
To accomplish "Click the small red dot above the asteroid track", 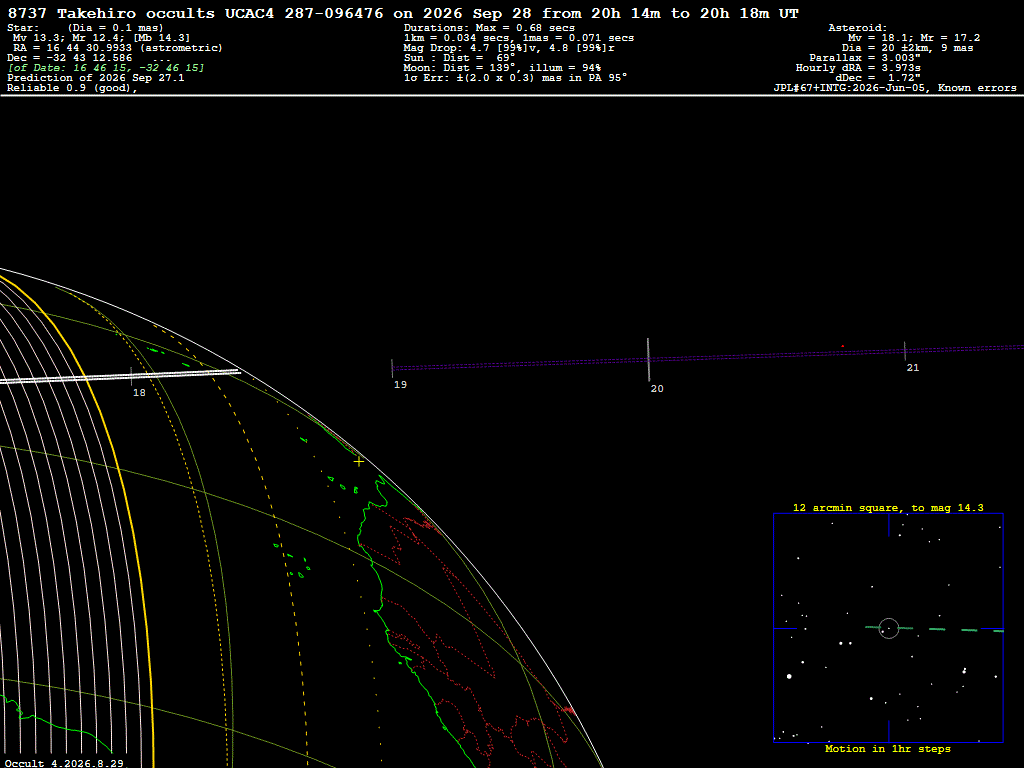I will 842,346.
